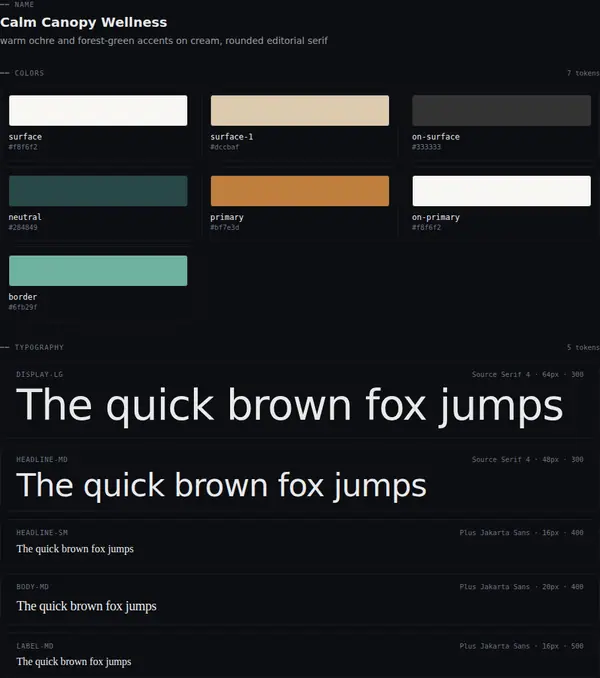Select the on-primary cream swatch
The height and width of the screenshot is (678, 600).
click(x=501, y=191)
